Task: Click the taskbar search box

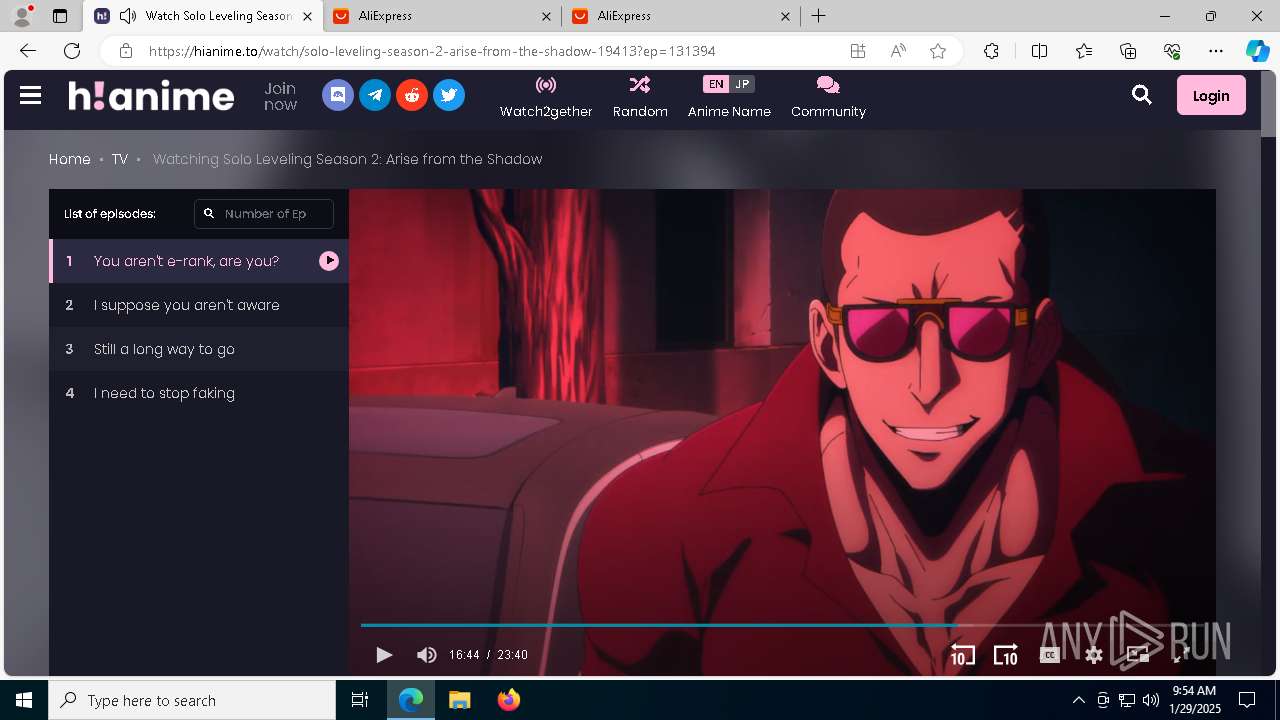Action: point(192,700)
